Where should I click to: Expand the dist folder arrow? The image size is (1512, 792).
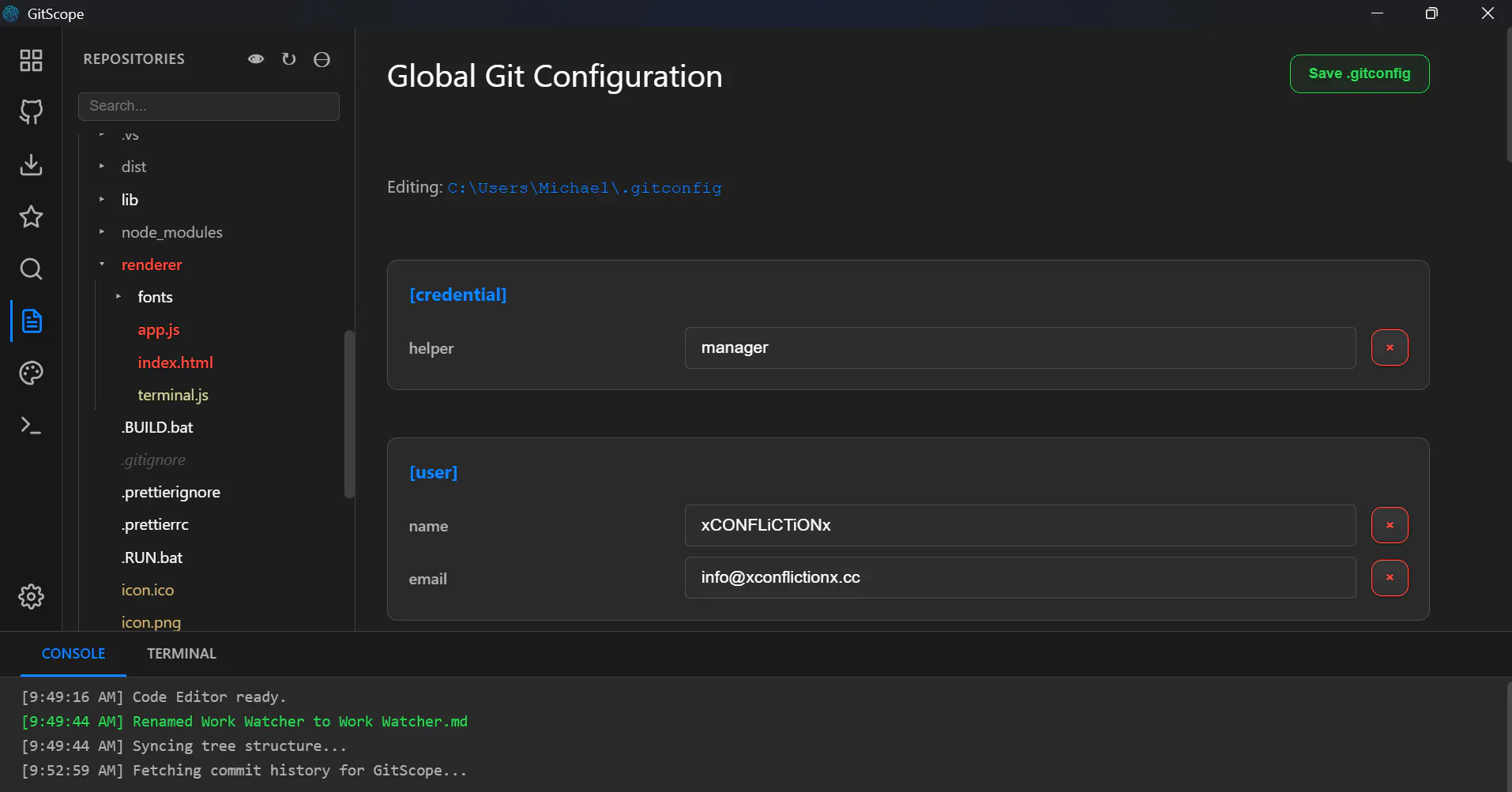pos(102,167)
